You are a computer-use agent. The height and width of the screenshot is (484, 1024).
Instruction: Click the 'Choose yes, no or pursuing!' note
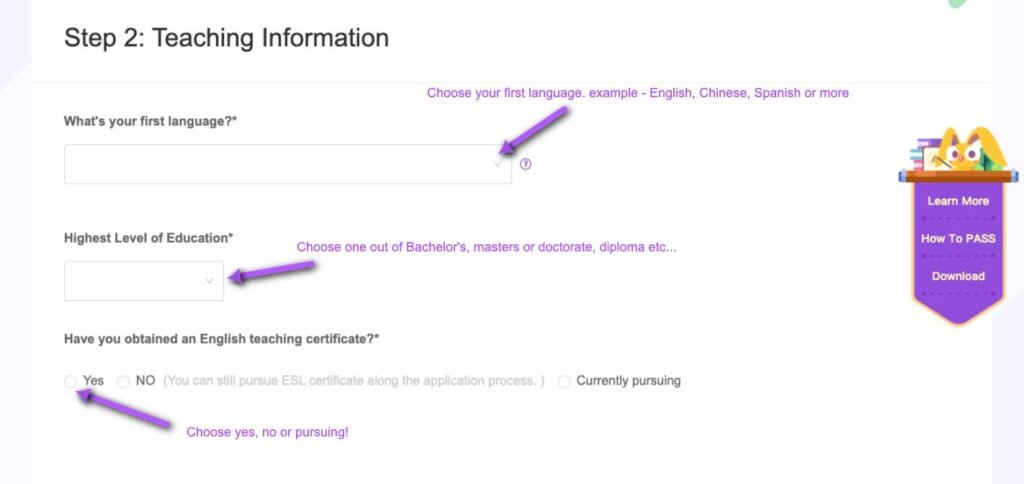coord(267,432)
